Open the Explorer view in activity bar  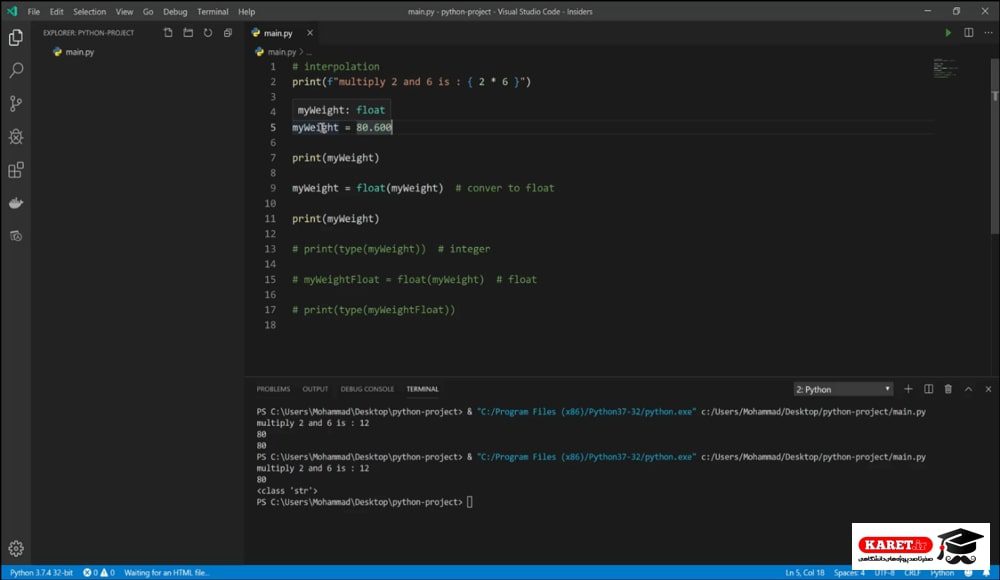point(16,38)
